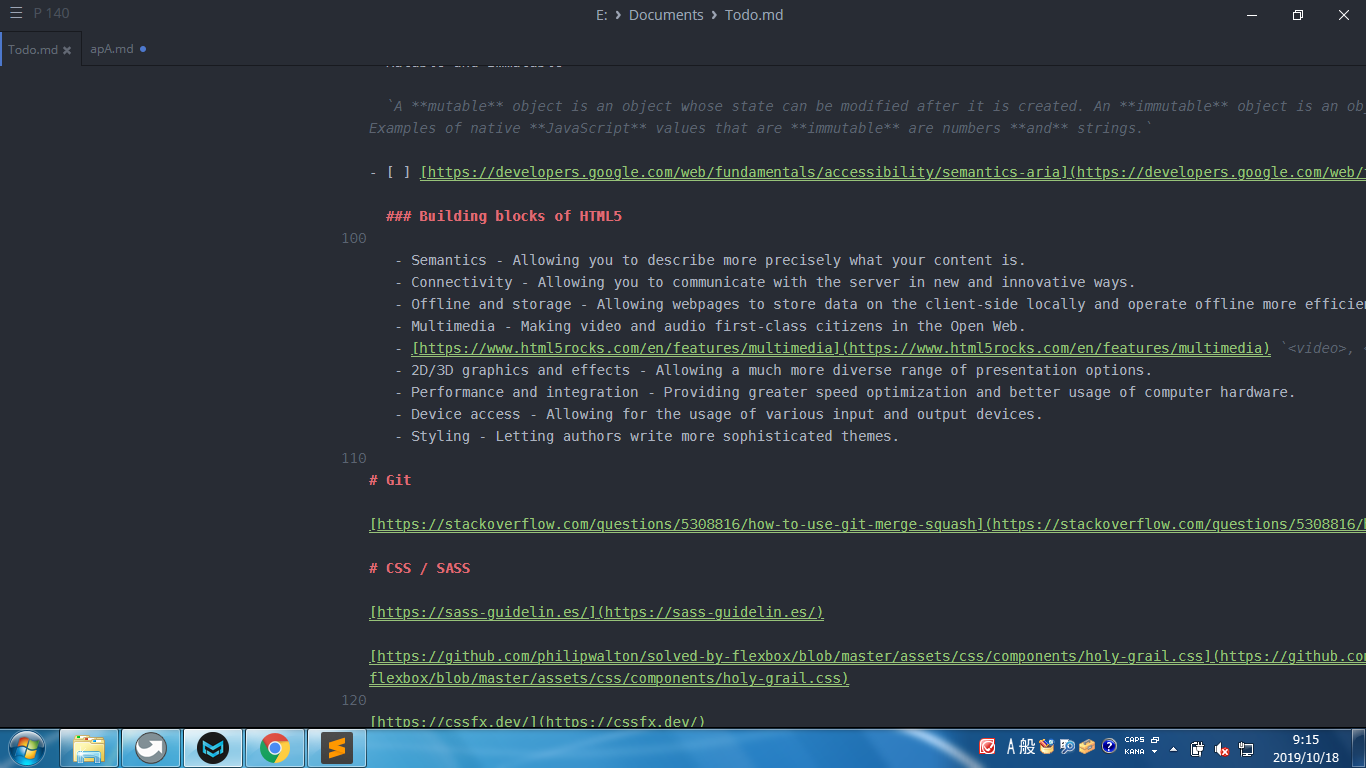Open the sass-guidelin.es link
The width and height of the screenshot is (1366, 768).
coord(596,612)
